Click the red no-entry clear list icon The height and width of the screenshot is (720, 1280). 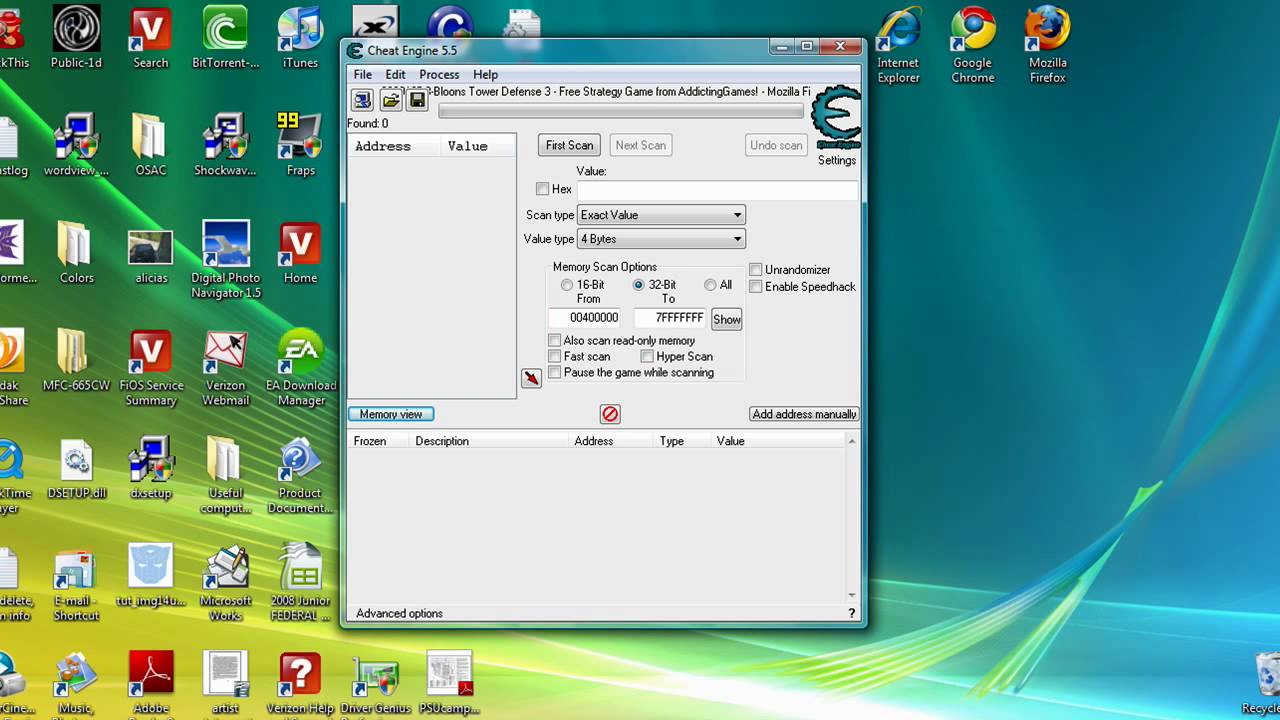click(x=610, y=414)
